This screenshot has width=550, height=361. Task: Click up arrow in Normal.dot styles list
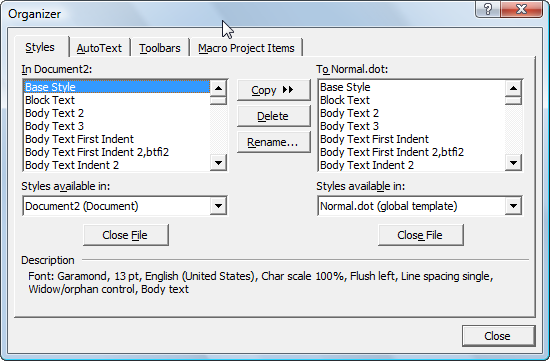pos(513,88)
